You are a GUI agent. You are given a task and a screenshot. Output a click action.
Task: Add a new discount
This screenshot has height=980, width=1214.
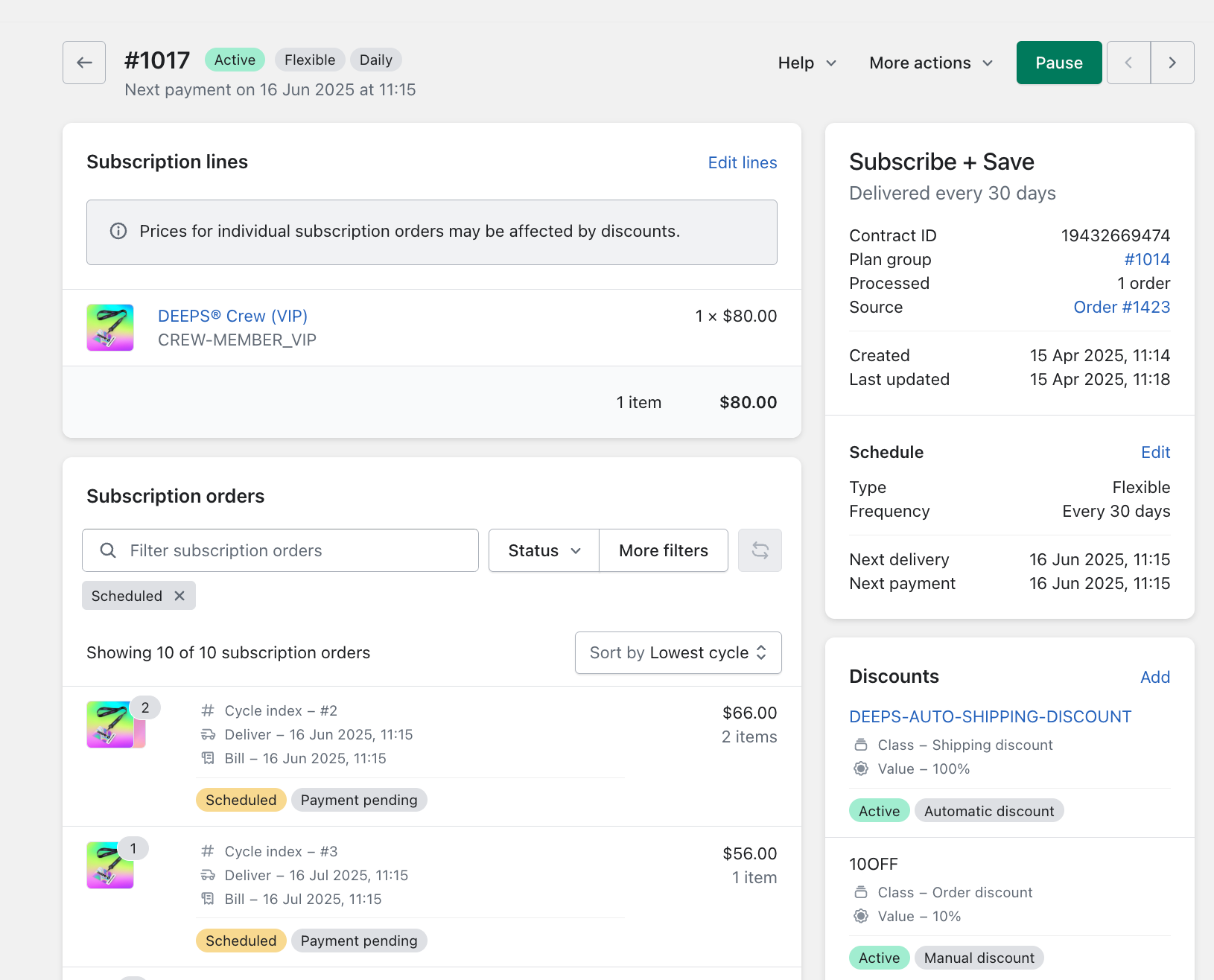[x=1155, y=677]
